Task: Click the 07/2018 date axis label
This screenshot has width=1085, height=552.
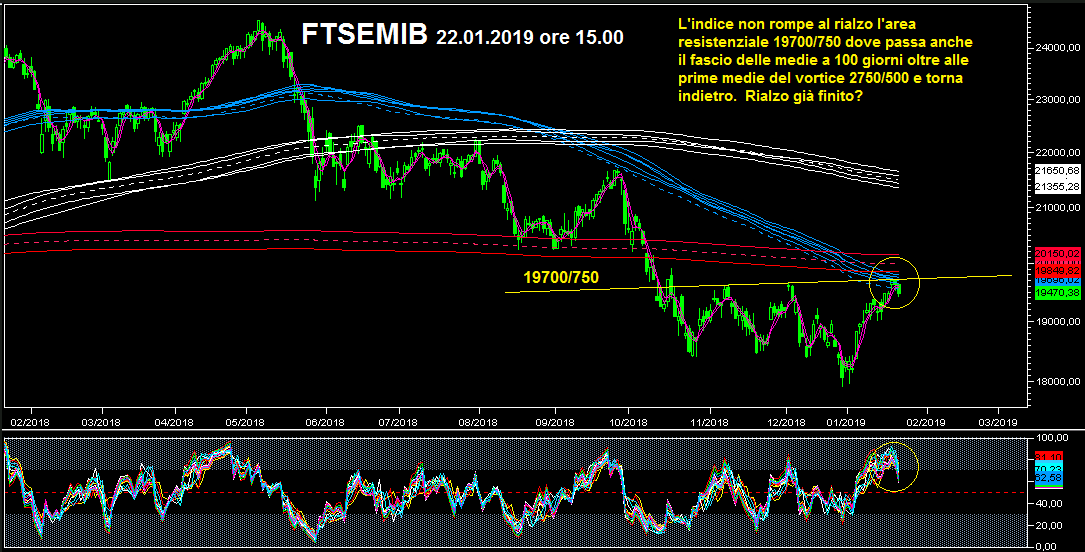Action: [398, 421]
